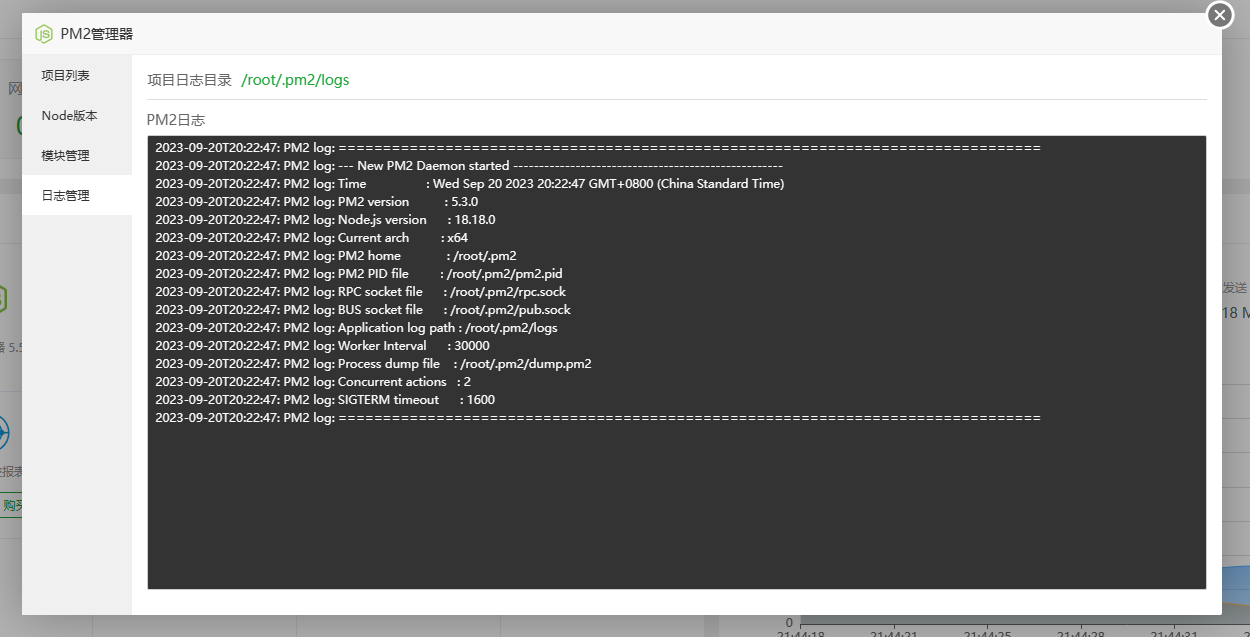Click the 'PM2 version : 5.3.0' log line

click(317, 201)
